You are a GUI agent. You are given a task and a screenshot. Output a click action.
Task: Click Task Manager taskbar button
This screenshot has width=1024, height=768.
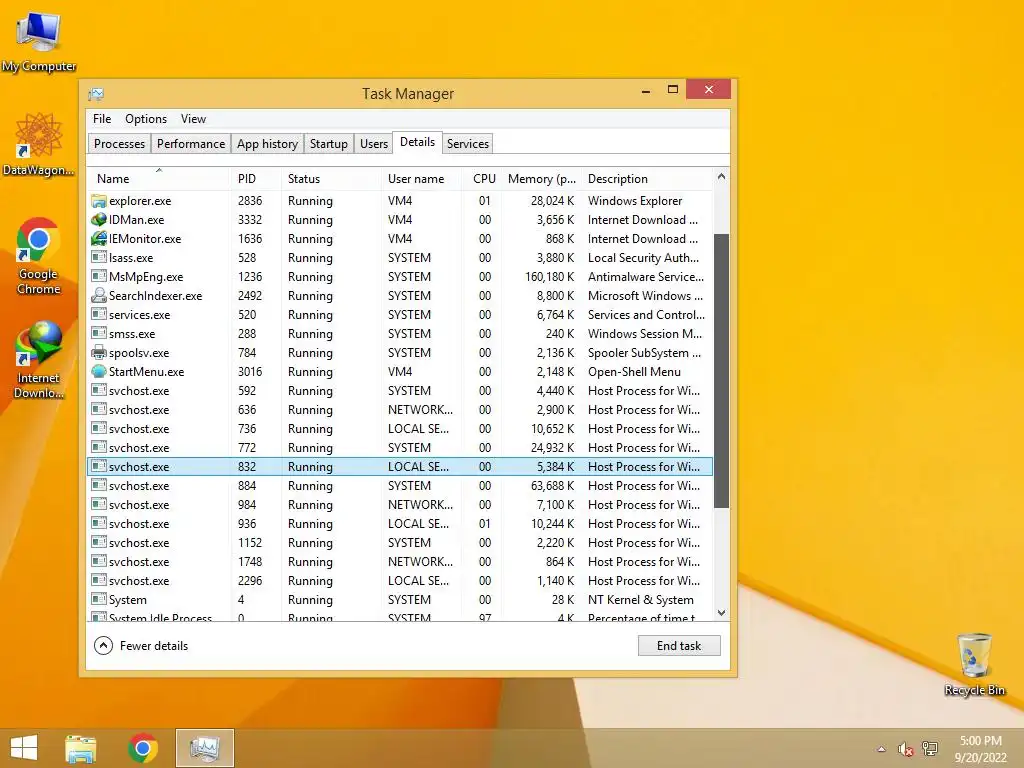(204, 748)
